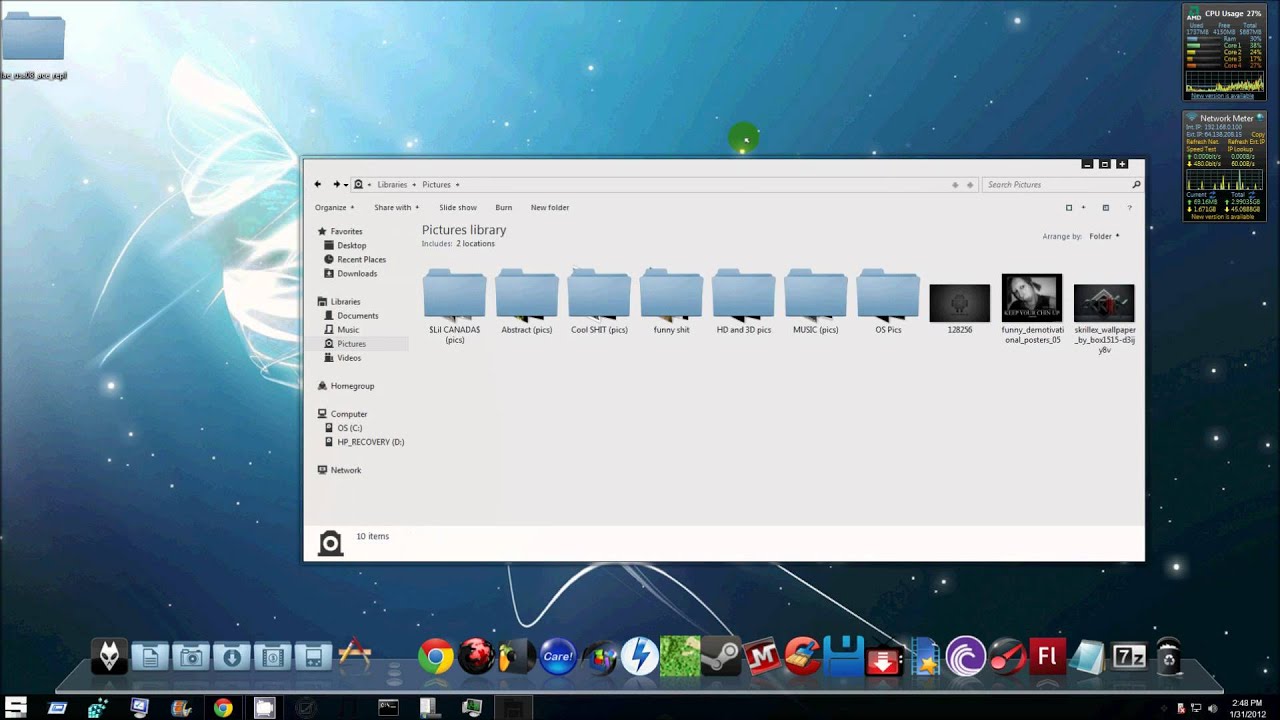This screenshot has height=720, width=1280.
Task: Open recent locations dropdown arrow
Action: point(346,184)
